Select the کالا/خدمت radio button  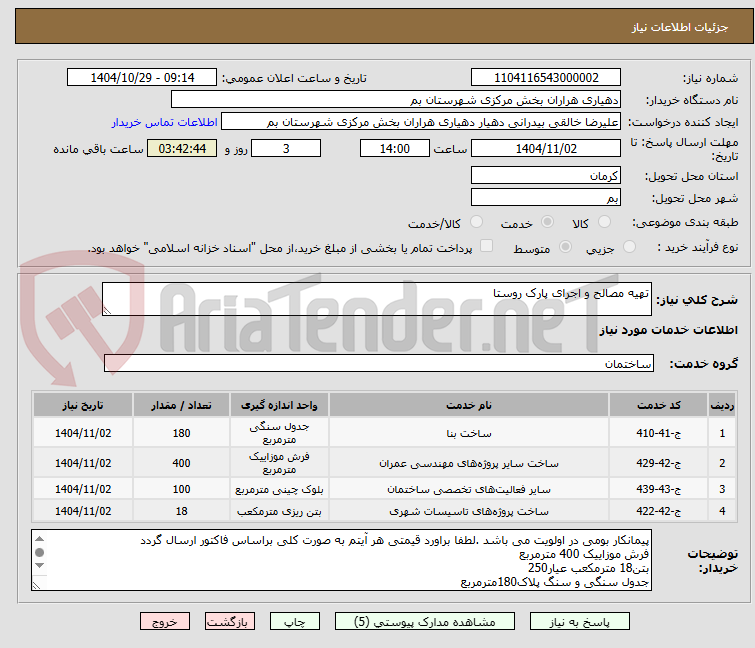pos(476,222)
